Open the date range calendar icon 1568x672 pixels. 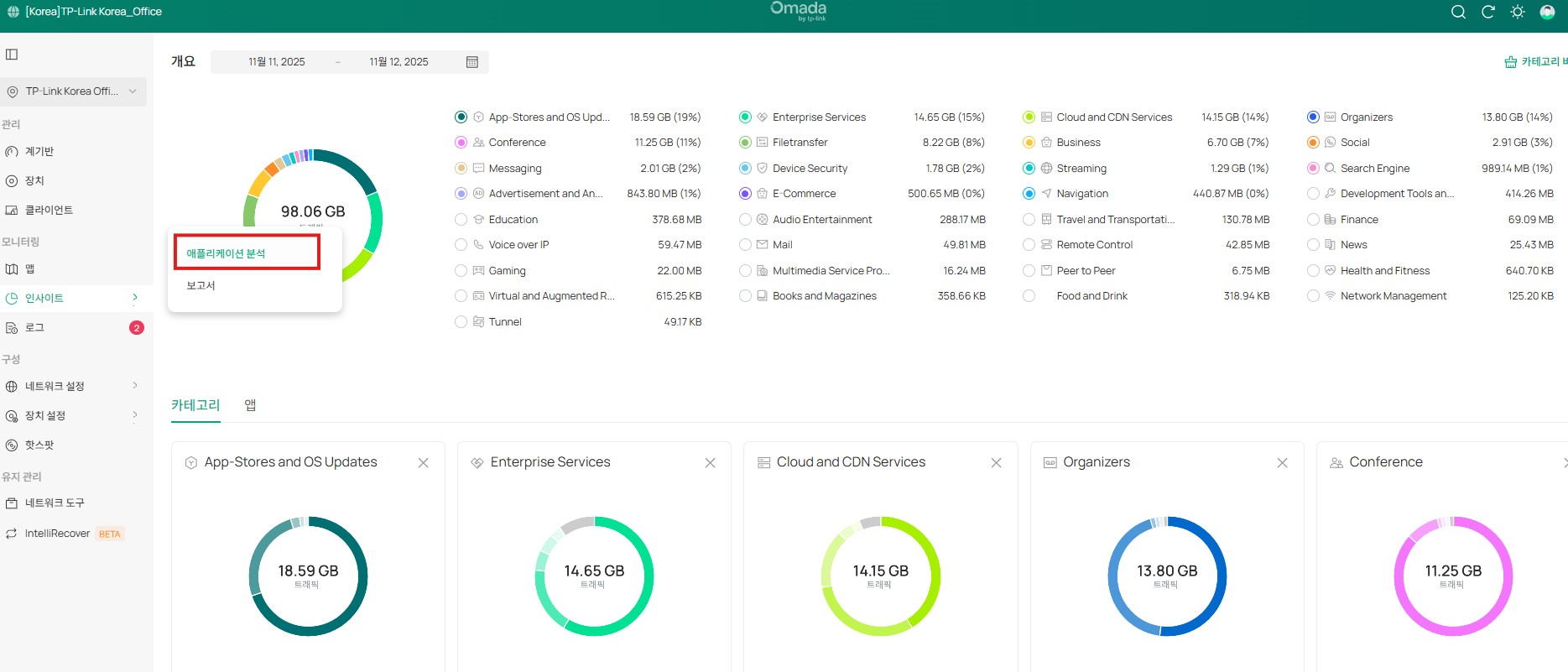(472, 62)
